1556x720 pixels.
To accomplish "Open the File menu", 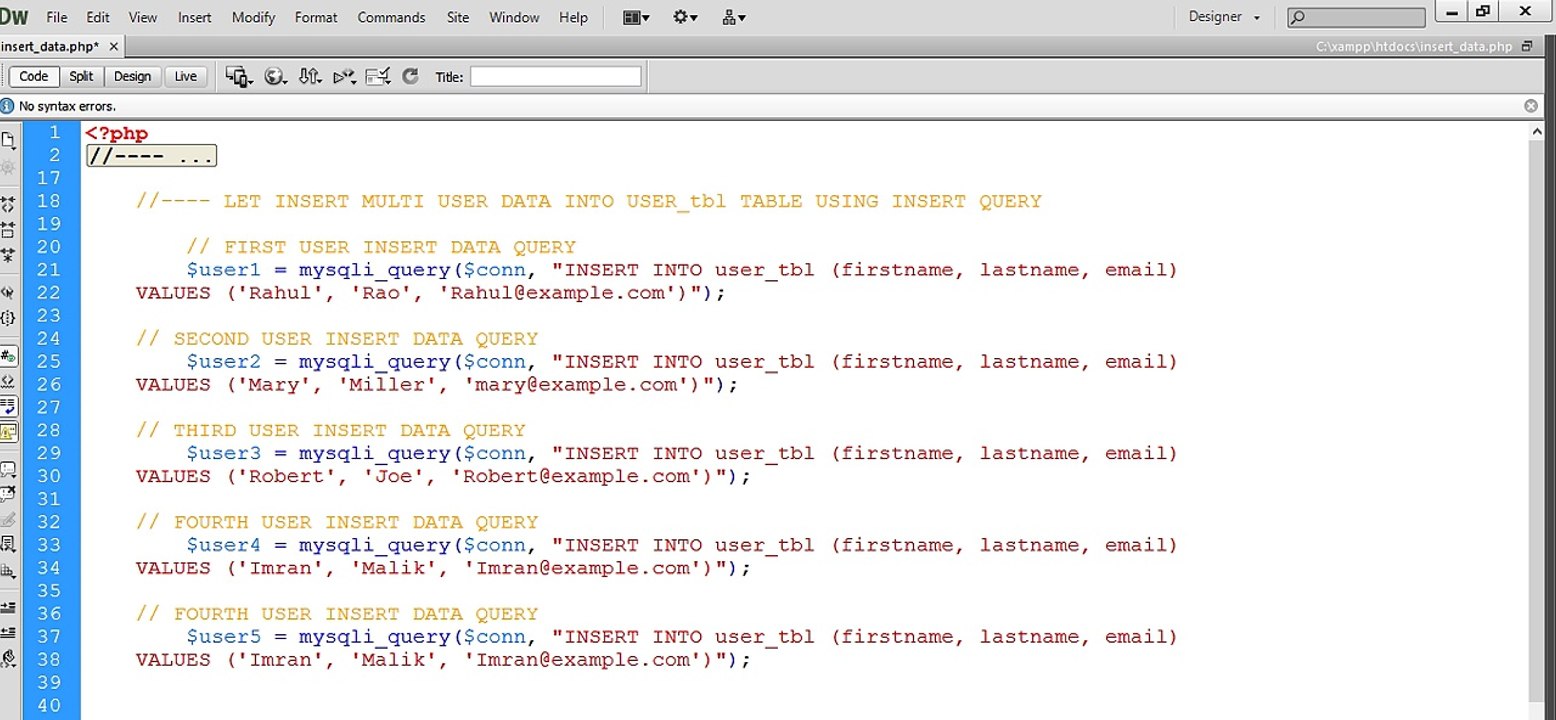I will [x=57, y=17].
